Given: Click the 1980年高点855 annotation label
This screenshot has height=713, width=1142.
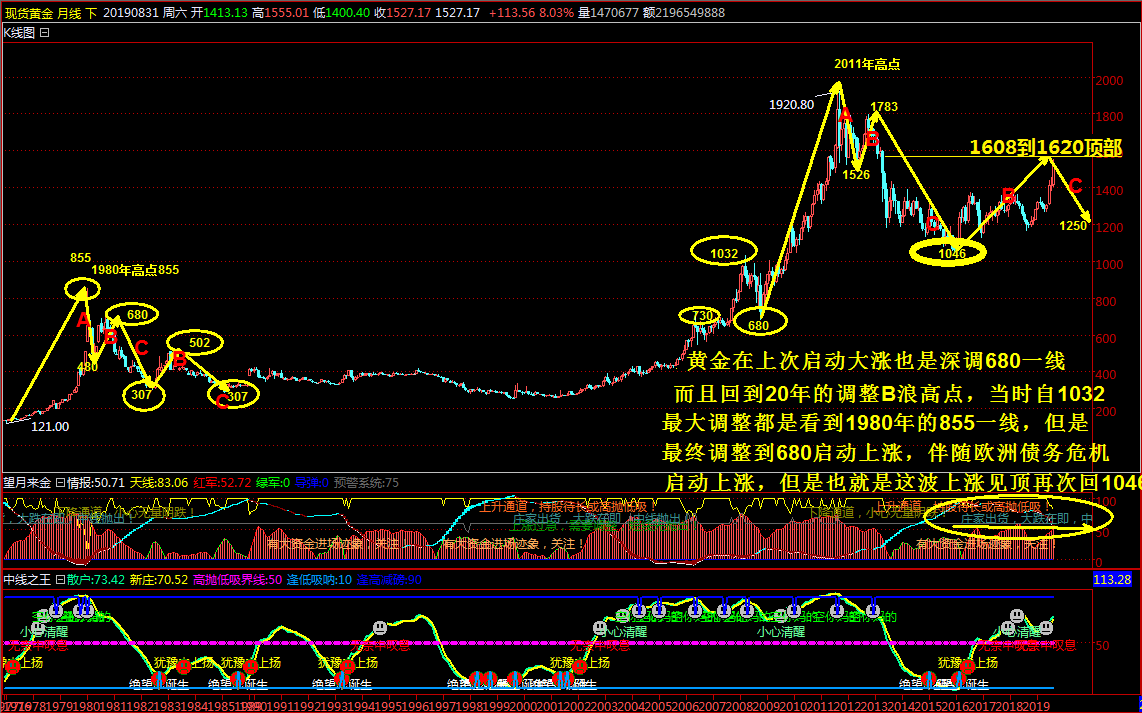Looking at the screenshot, I should tap(135, 270).
